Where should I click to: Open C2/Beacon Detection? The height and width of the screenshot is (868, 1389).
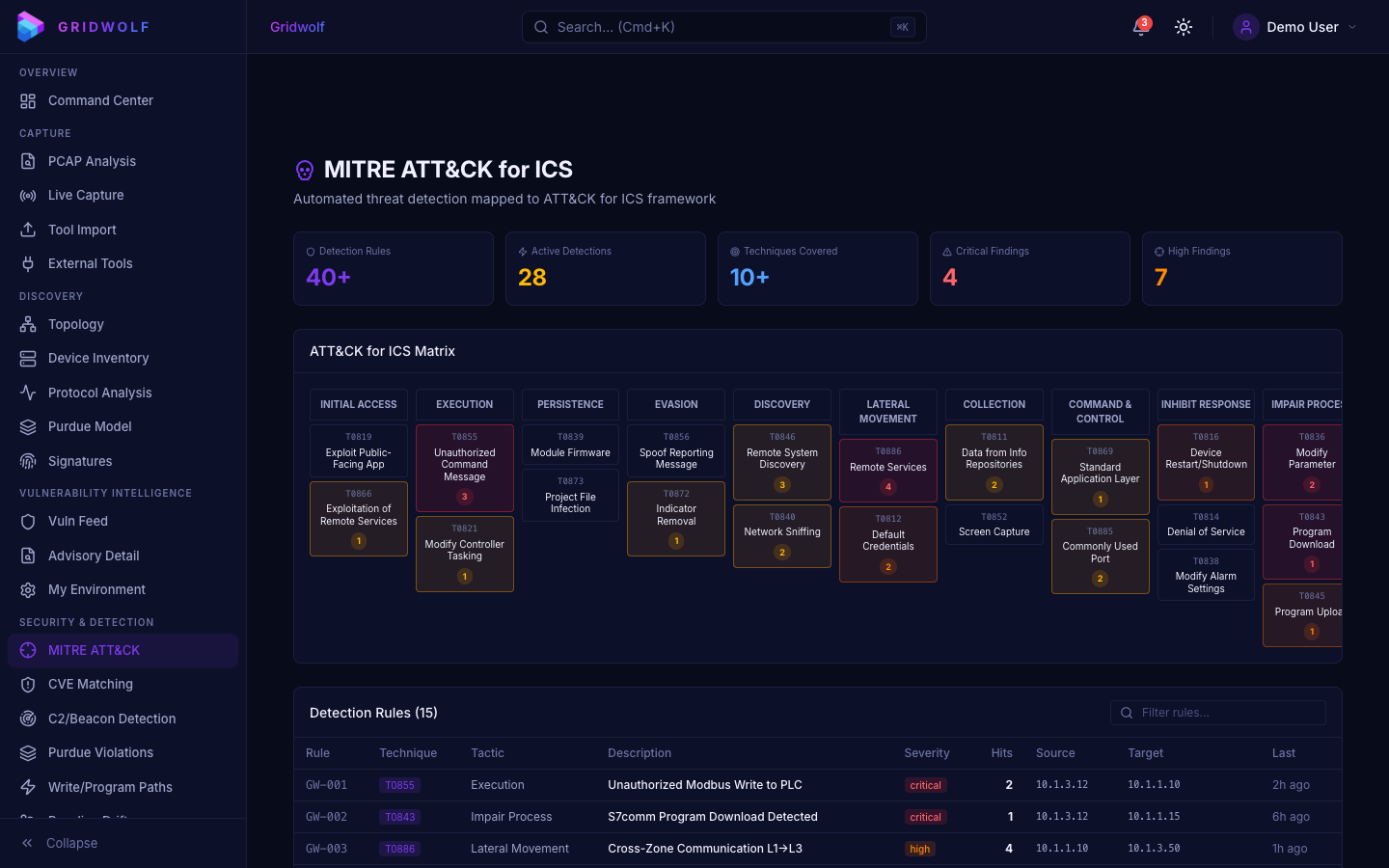[x=112, y=719]
